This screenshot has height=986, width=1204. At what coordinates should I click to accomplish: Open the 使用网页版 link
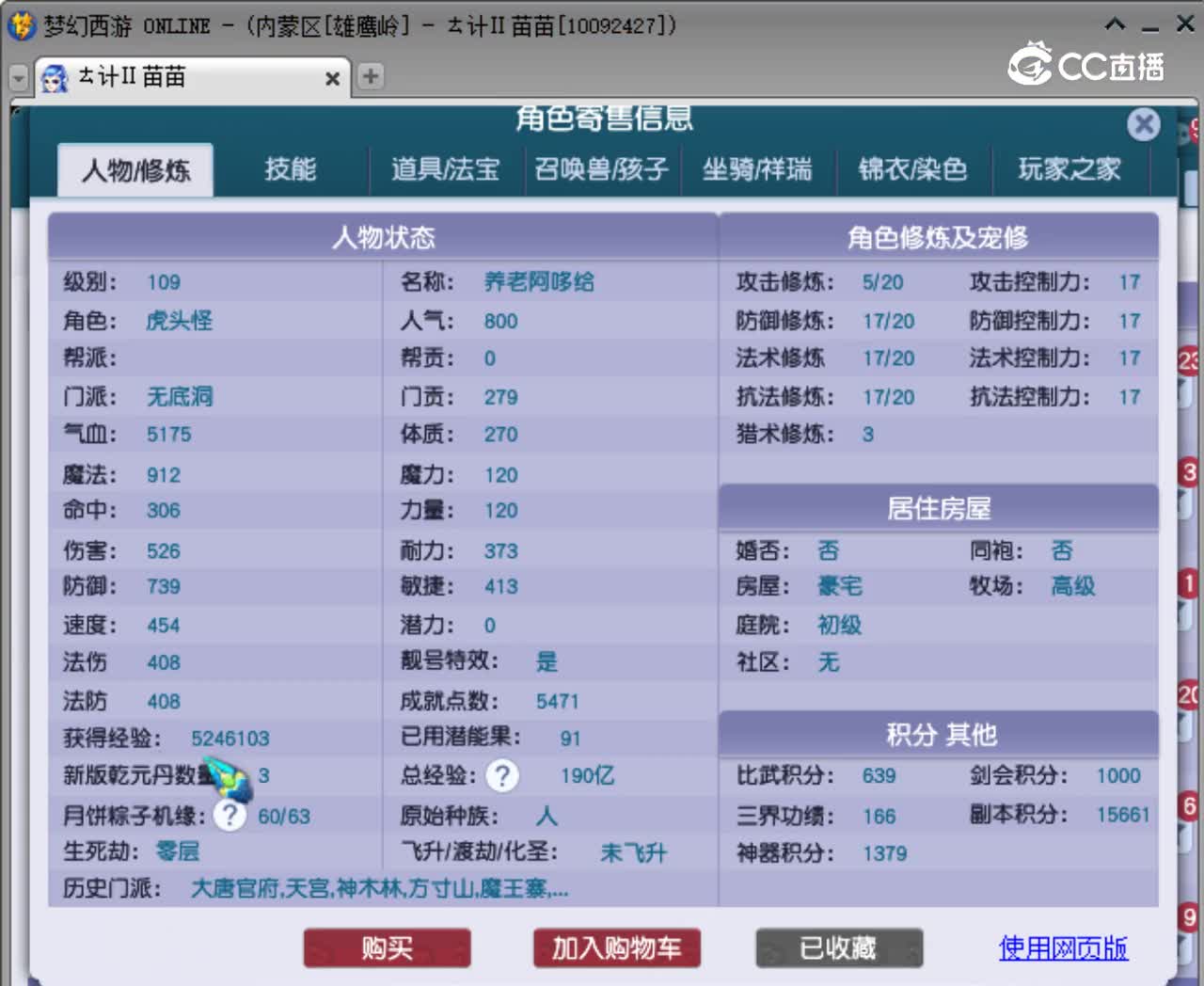coord(1063,947)
